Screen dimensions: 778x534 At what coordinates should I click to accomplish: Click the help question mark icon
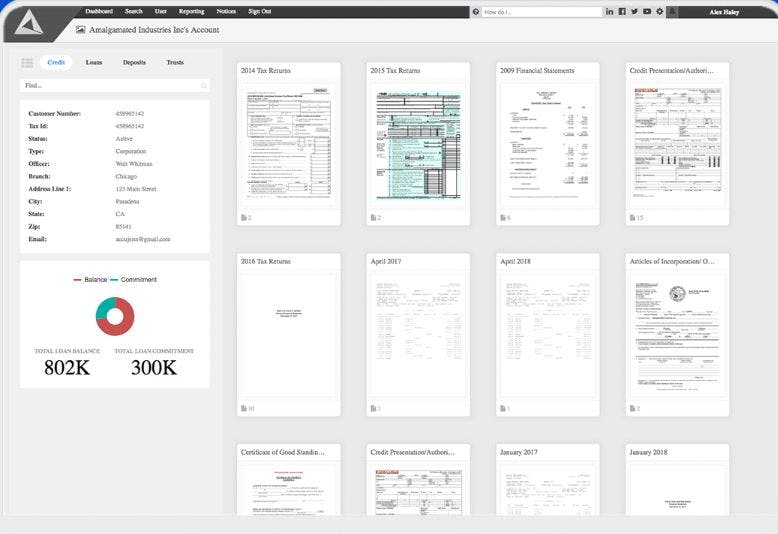tap(476, 12)
